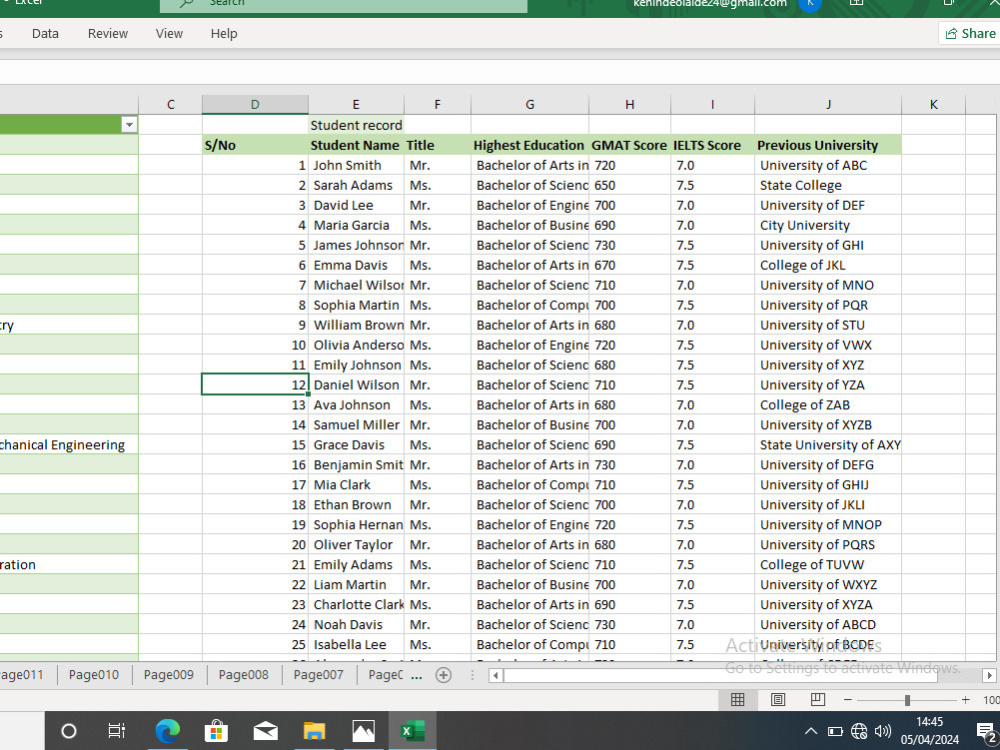This screenshot has width=1000, height=750.
Task: Select the Highest Education header cell
Action: (529, 145)
